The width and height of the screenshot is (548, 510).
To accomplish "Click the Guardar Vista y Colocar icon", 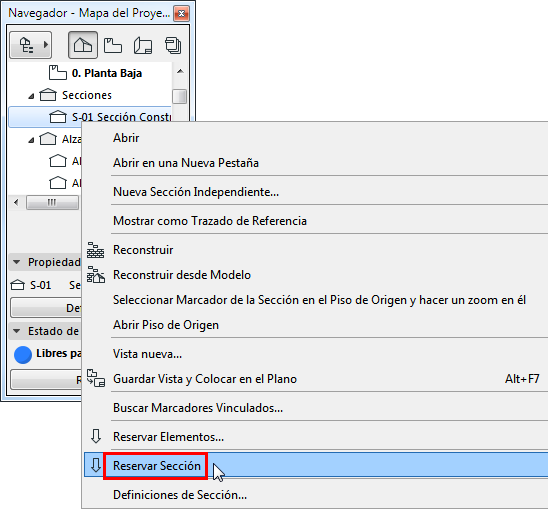I will click(96, 379).
